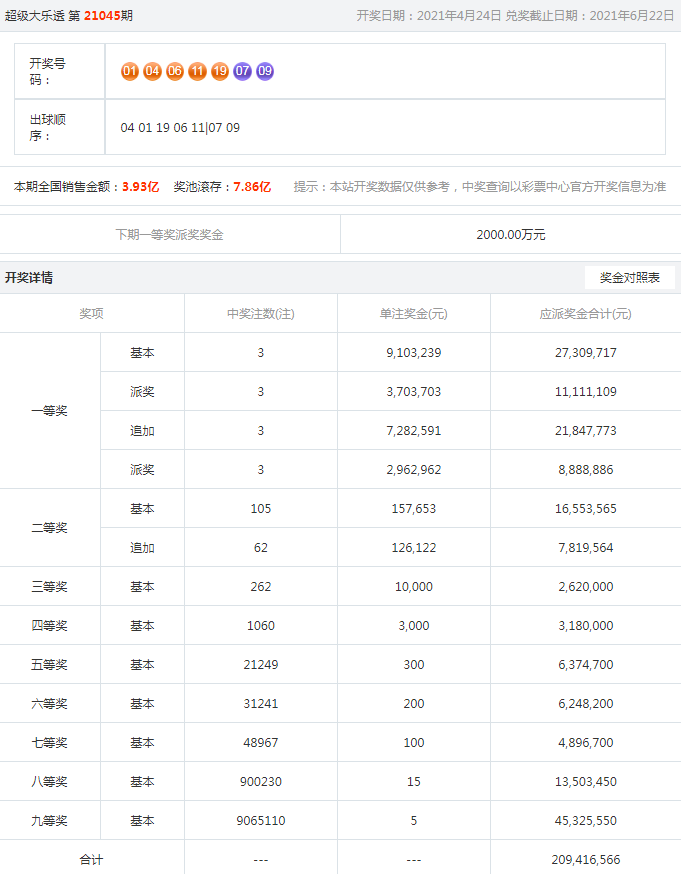681x874 pixels.
Task: Click eighth prize winner count 900230
Action: point(261,782)
